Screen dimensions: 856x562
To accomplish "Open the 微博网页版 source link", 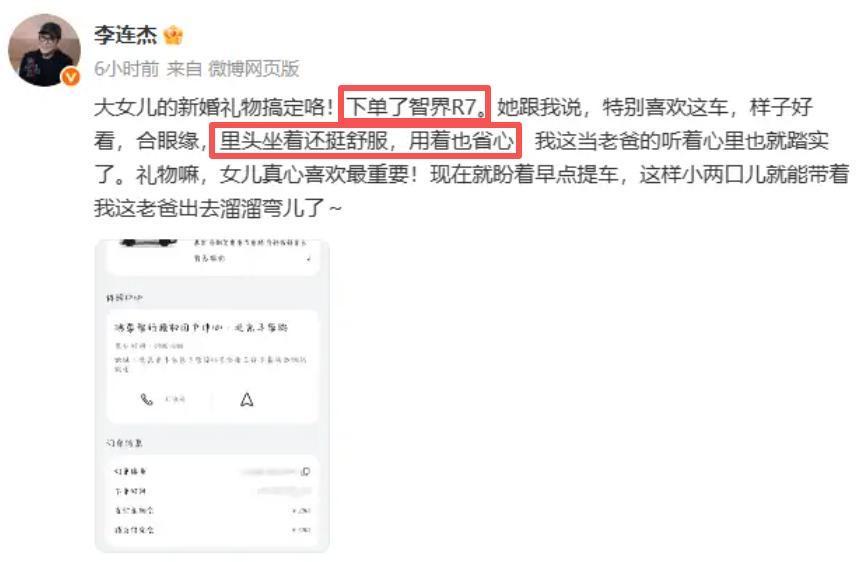I will click(254, 69).
